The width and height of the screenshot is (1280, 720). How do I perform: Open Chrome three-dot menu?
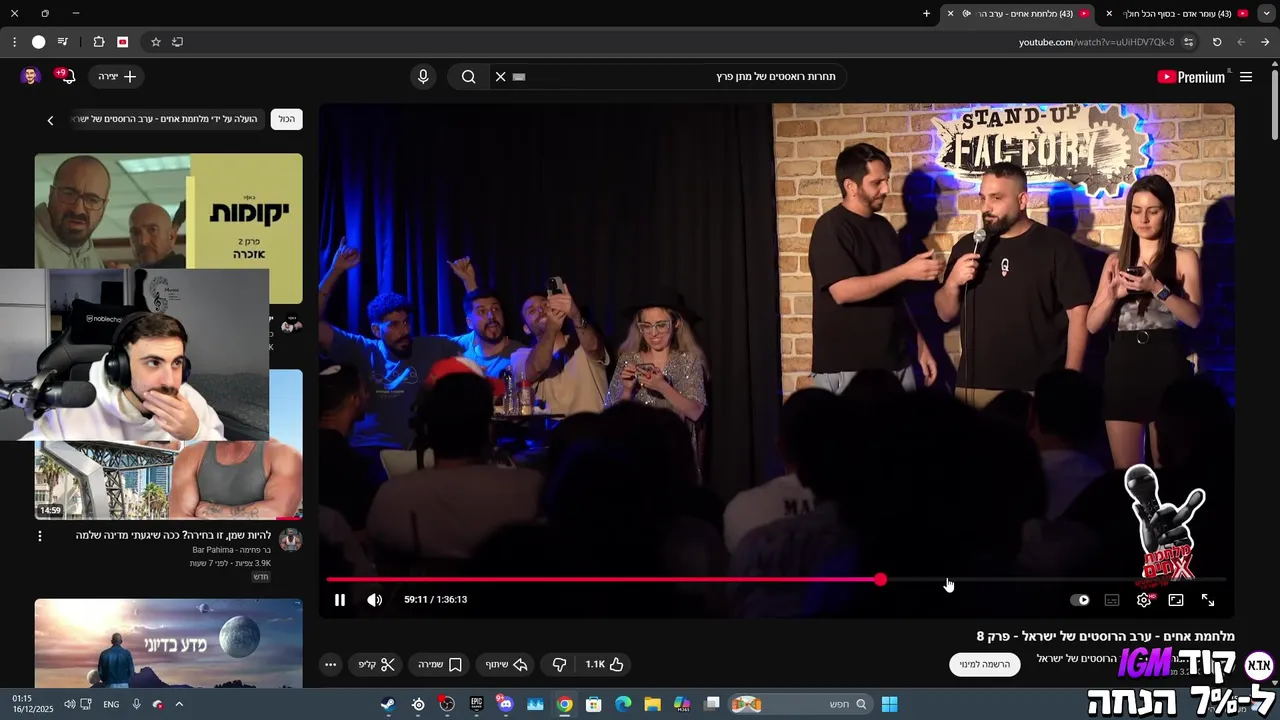[14, 42]
